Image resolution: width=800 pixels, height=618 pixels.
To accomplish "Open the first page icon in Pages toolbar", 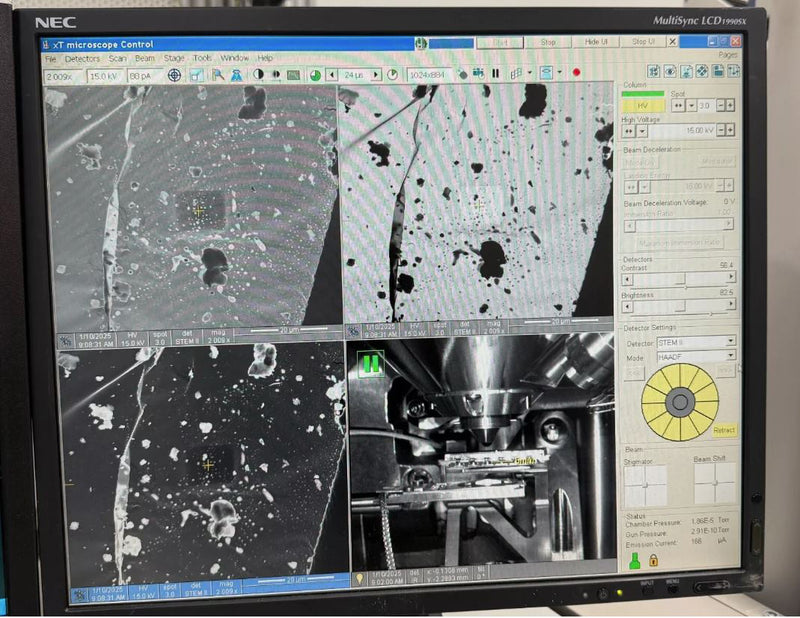I will click(x=654, y=71).
